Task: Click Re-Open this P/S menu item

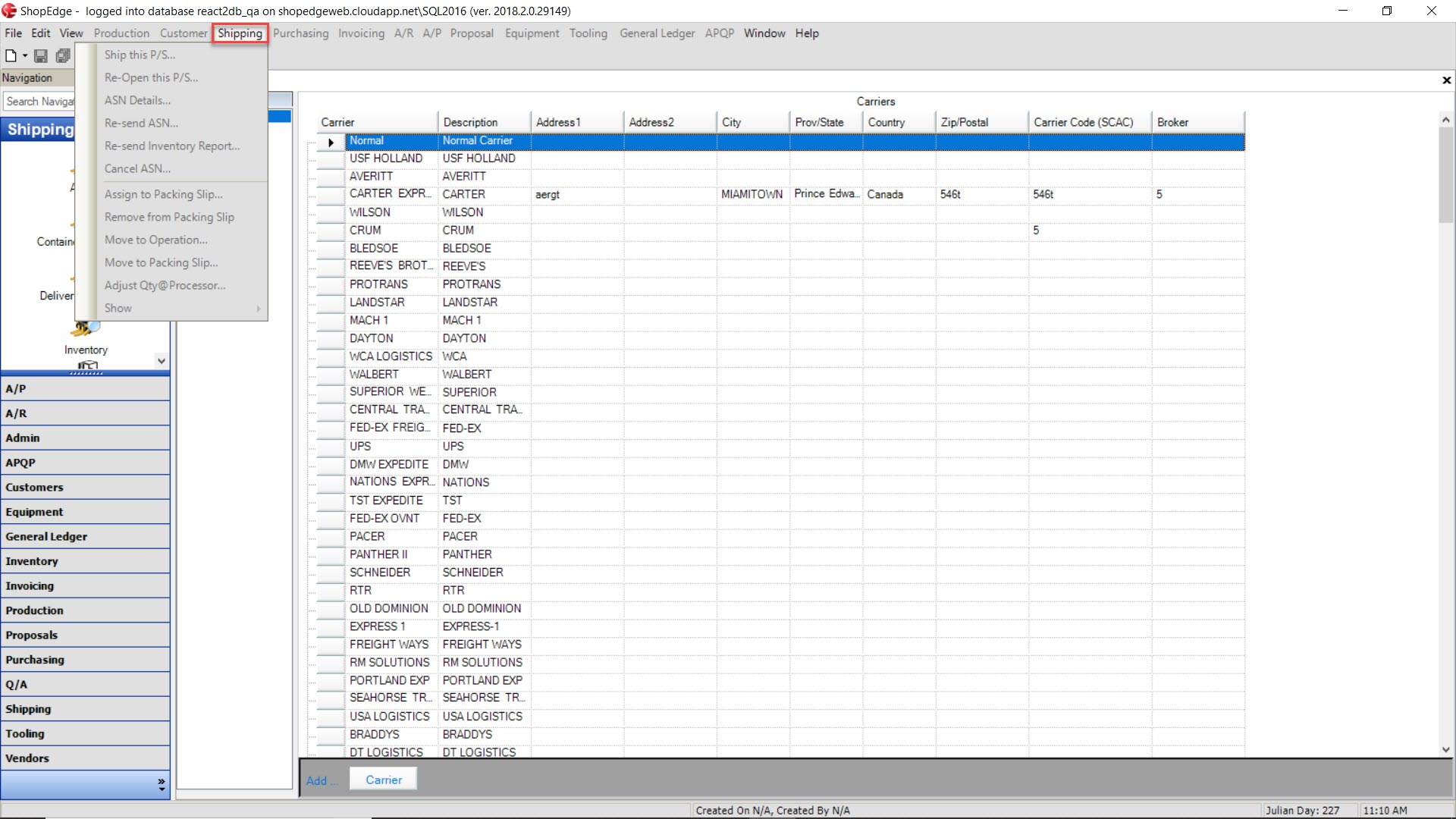Action: coord(153,77)
